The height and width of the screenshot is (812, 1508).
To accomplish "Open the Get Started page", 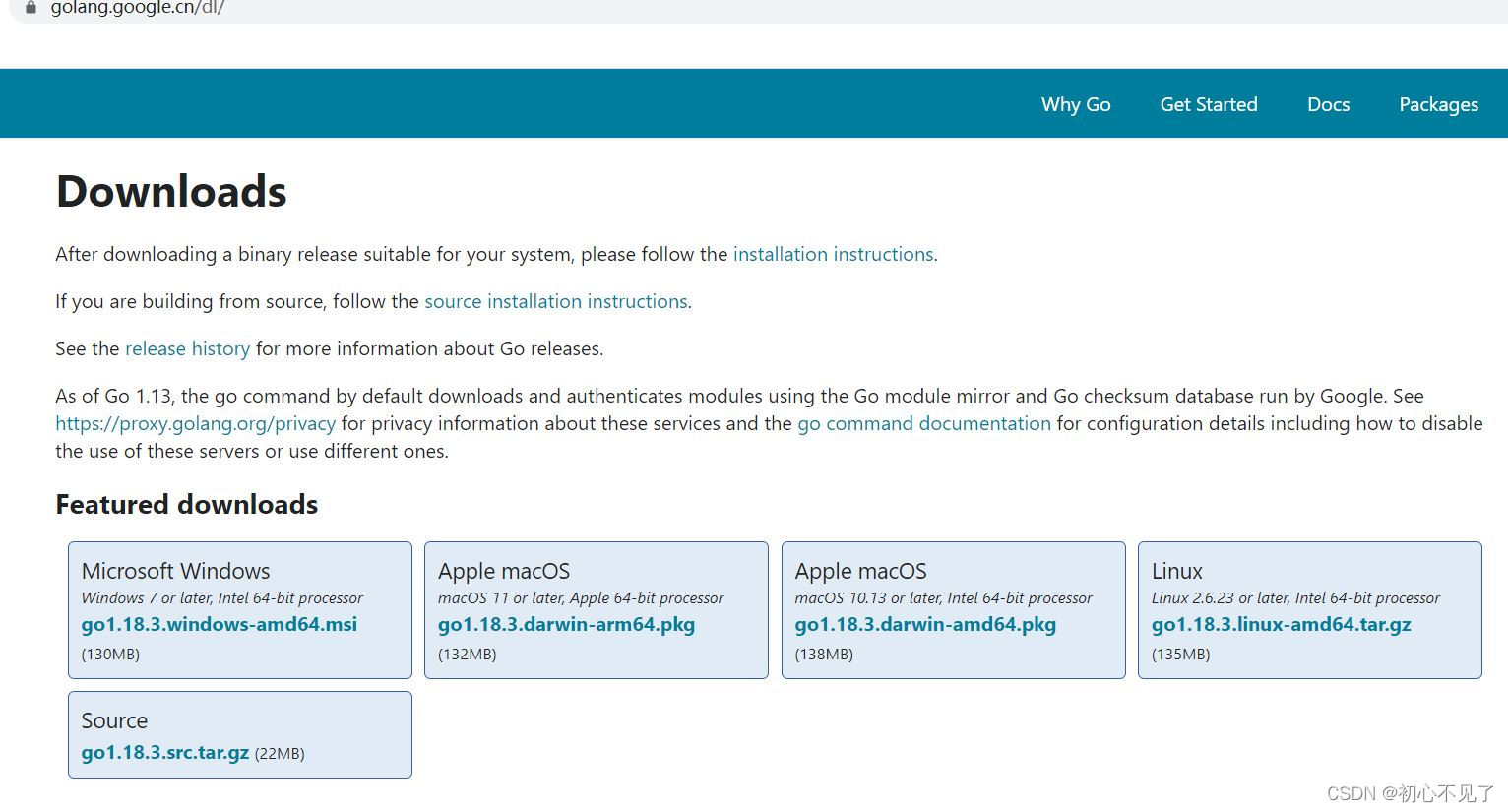I will (1209, 104).
